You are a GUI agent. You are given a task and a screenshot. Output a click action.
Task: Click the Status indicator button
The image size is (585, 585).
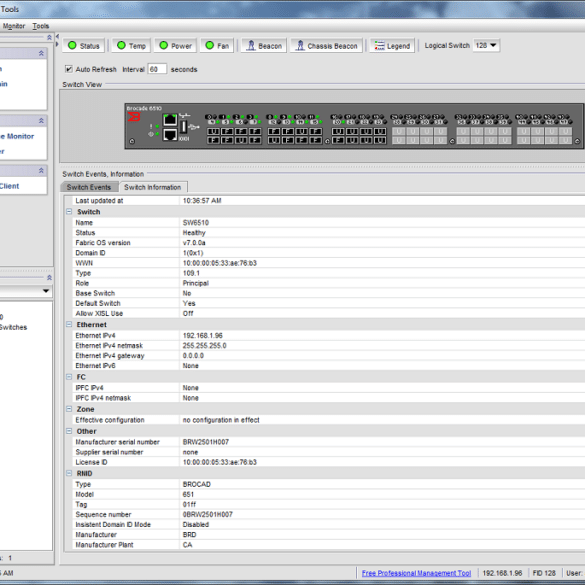coord(84,46)
